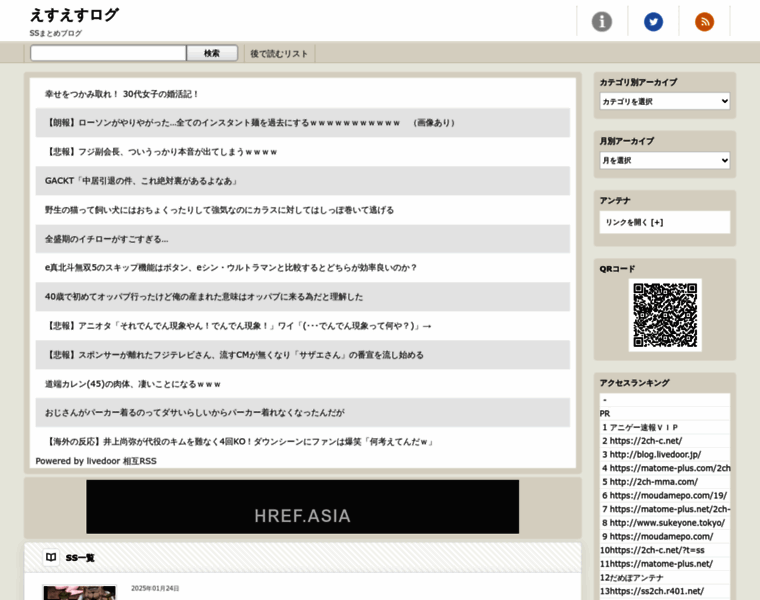
Task: Focus the blog search input field
Action: click(x=108, y=53)
